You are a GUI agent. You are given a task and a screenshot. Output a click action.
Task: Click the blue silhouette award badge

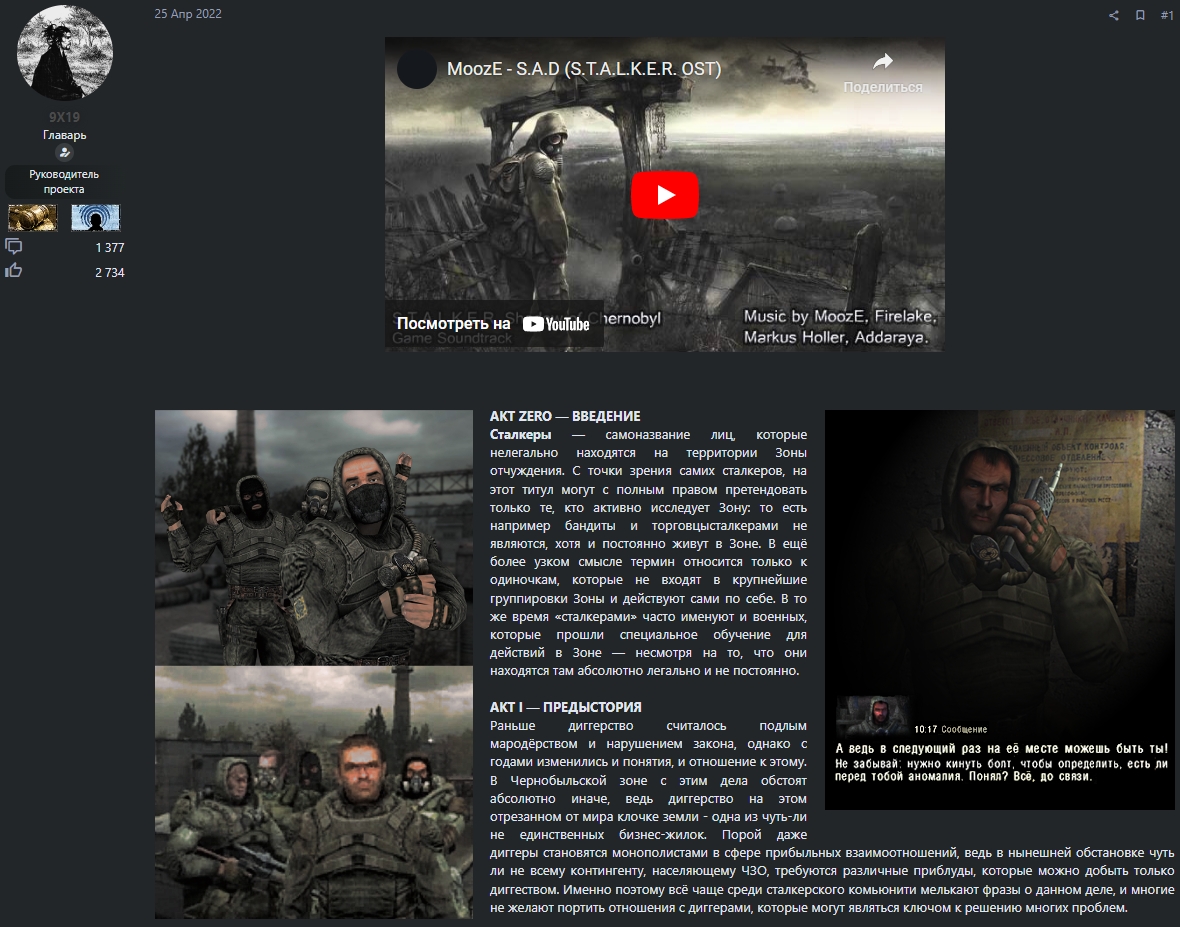point(96,217)
